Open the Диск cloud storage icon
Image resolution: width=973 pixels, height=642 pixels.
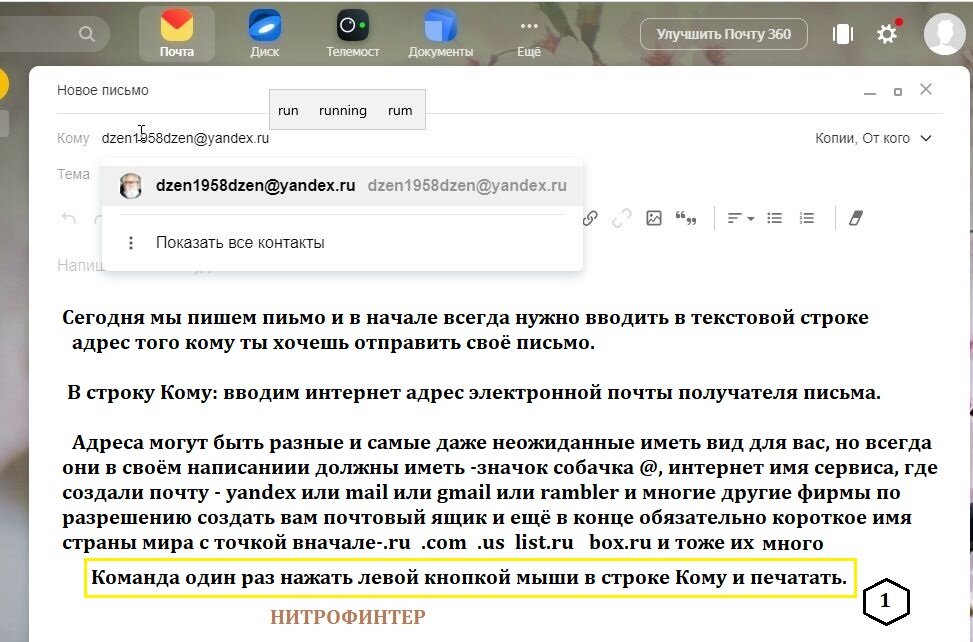click(x=265, y=35)
